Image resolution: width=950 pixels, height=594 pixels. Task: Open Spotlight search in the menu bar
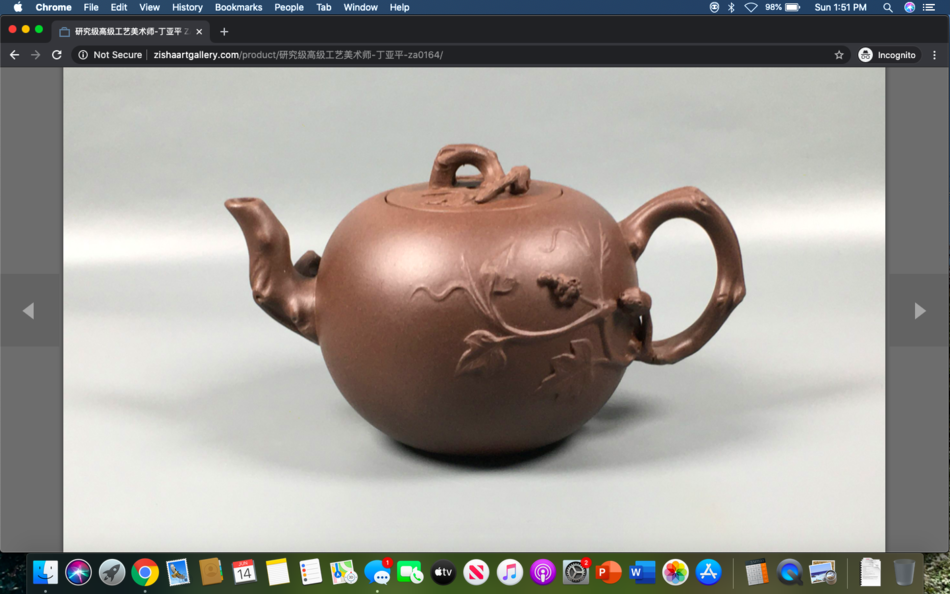click(887, 7)
